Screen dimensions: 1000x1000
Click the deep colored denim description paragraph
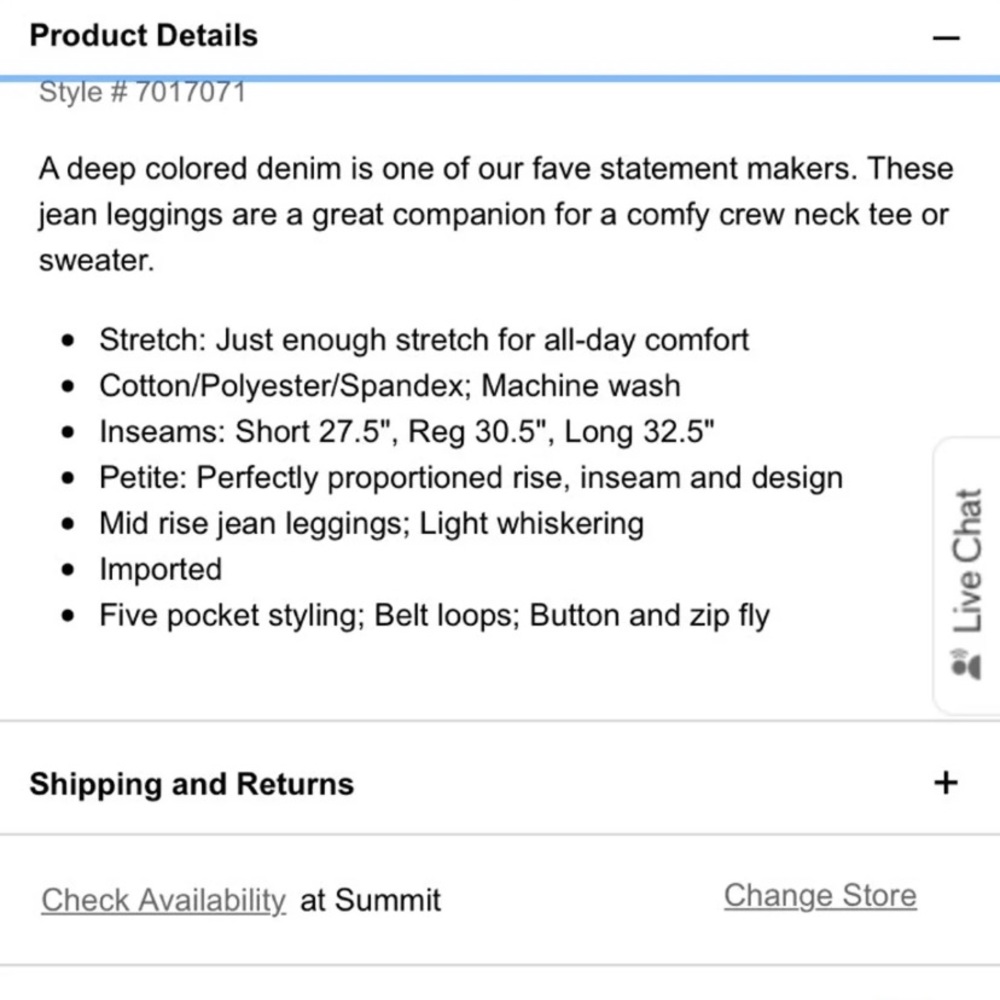pyautogui.click(x=496, y=214)
